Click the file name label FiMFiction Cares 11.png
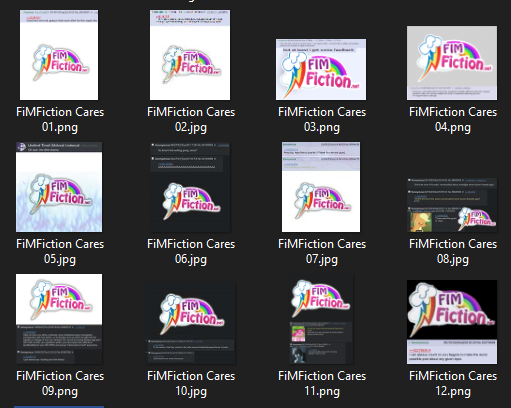511x408 pixels. [322, 383]
